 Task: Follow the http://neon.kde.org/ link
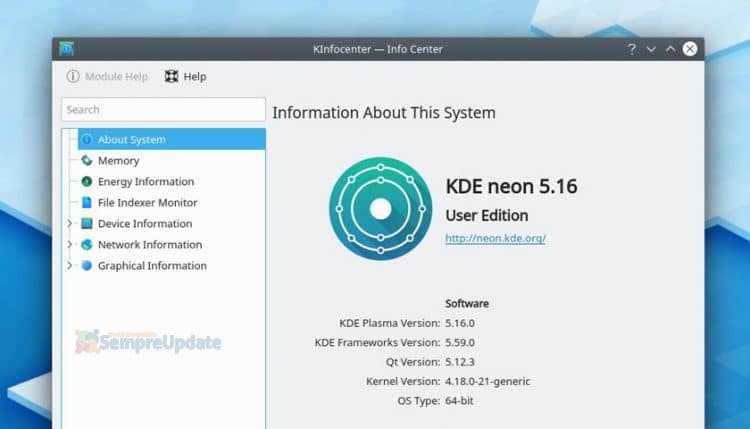coord(496,238)
